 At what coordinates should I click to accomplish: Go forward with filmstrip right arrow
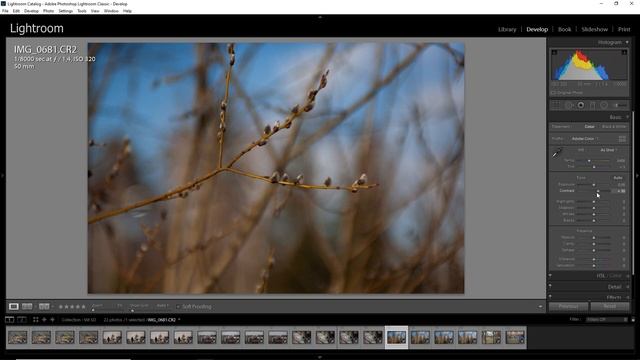click(x=52, y=320)
